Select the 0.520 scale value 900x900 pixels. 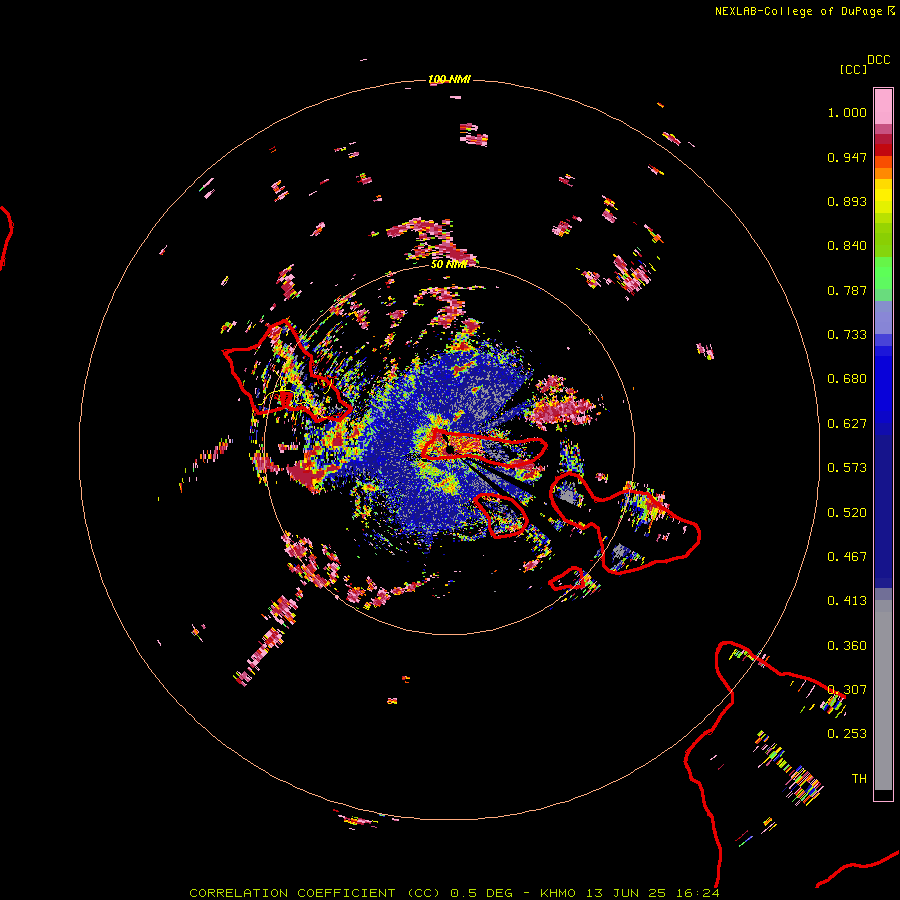pyautogui.click(x=847, y=513)
